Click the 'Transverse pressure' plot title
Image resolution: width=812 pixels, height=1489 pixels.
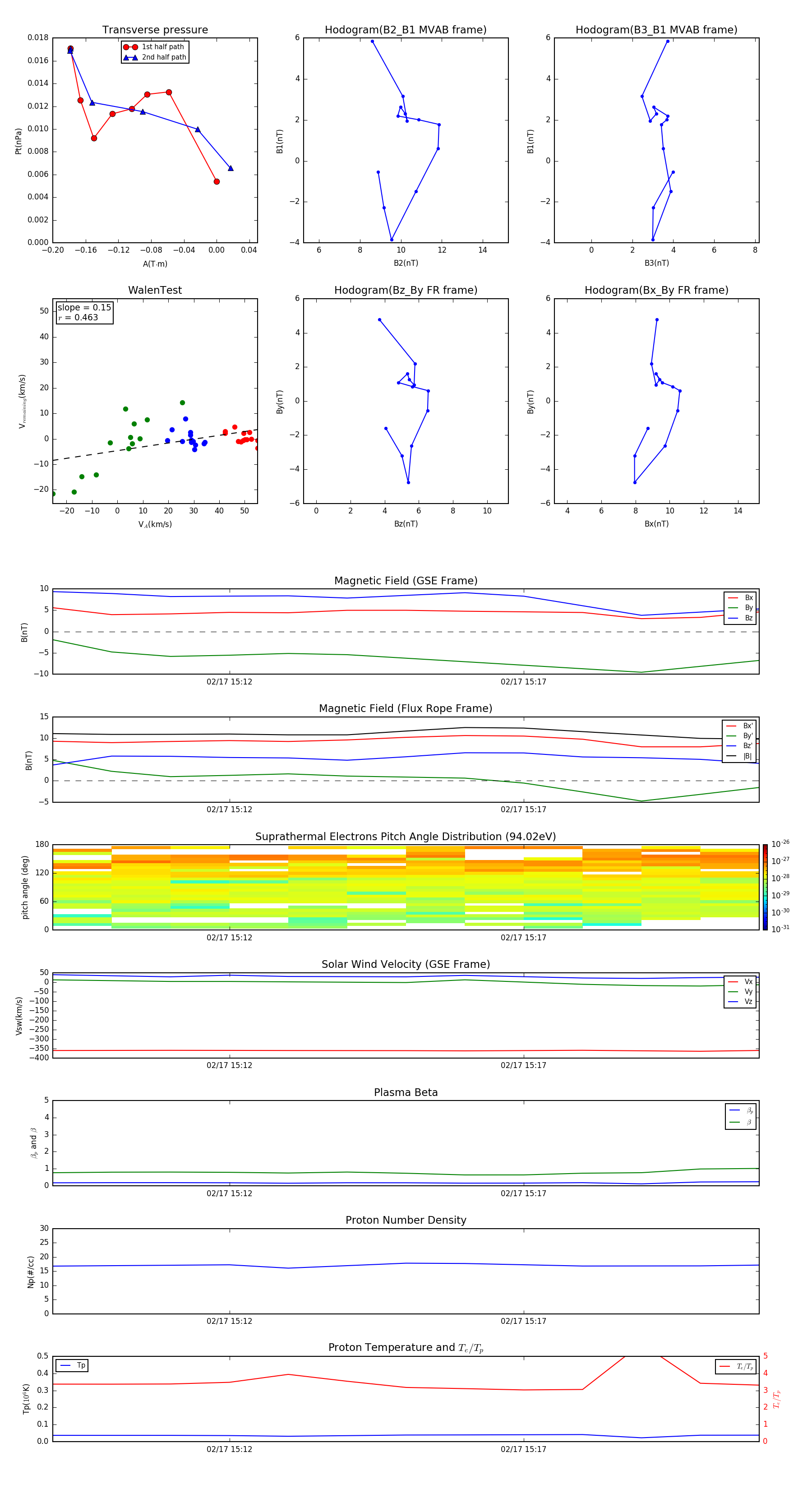155,30
